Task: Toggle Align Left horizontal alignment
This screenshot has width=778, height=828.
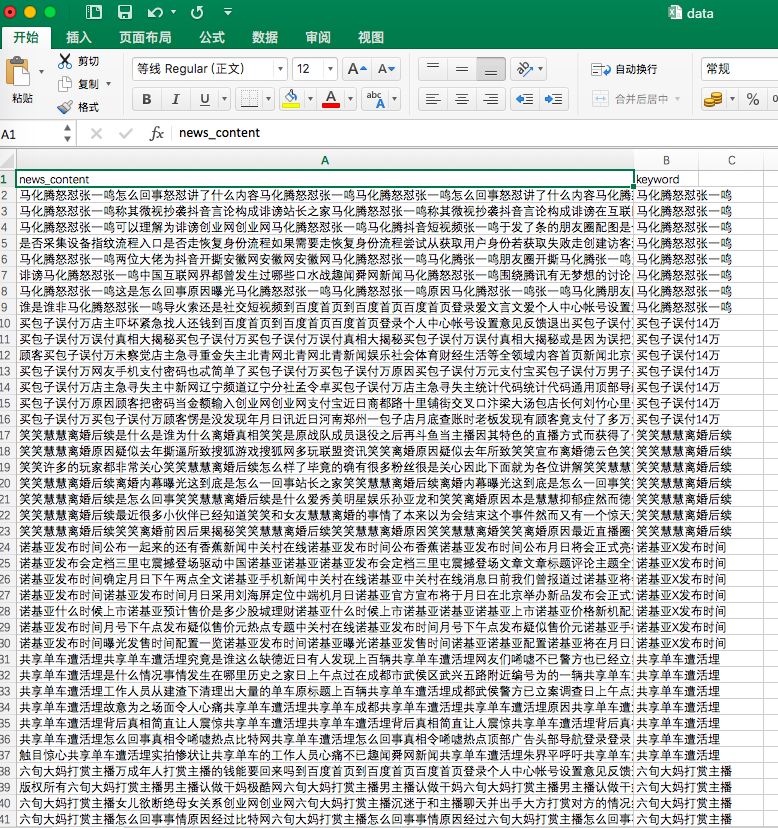Action: pyautogui.click(x=433, y=99)
